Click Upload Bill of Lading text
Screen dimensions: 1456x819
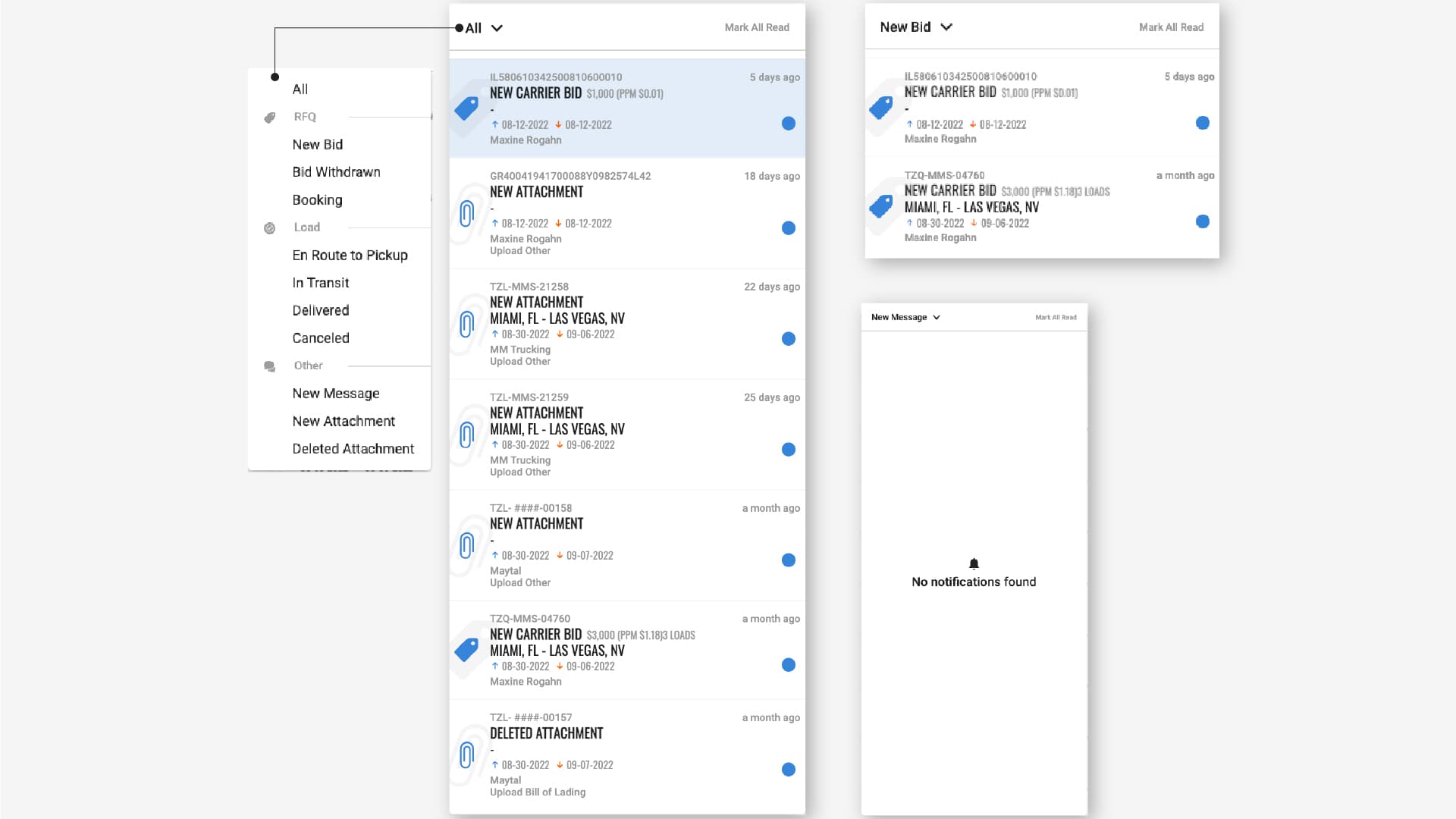tap(538, 792)
